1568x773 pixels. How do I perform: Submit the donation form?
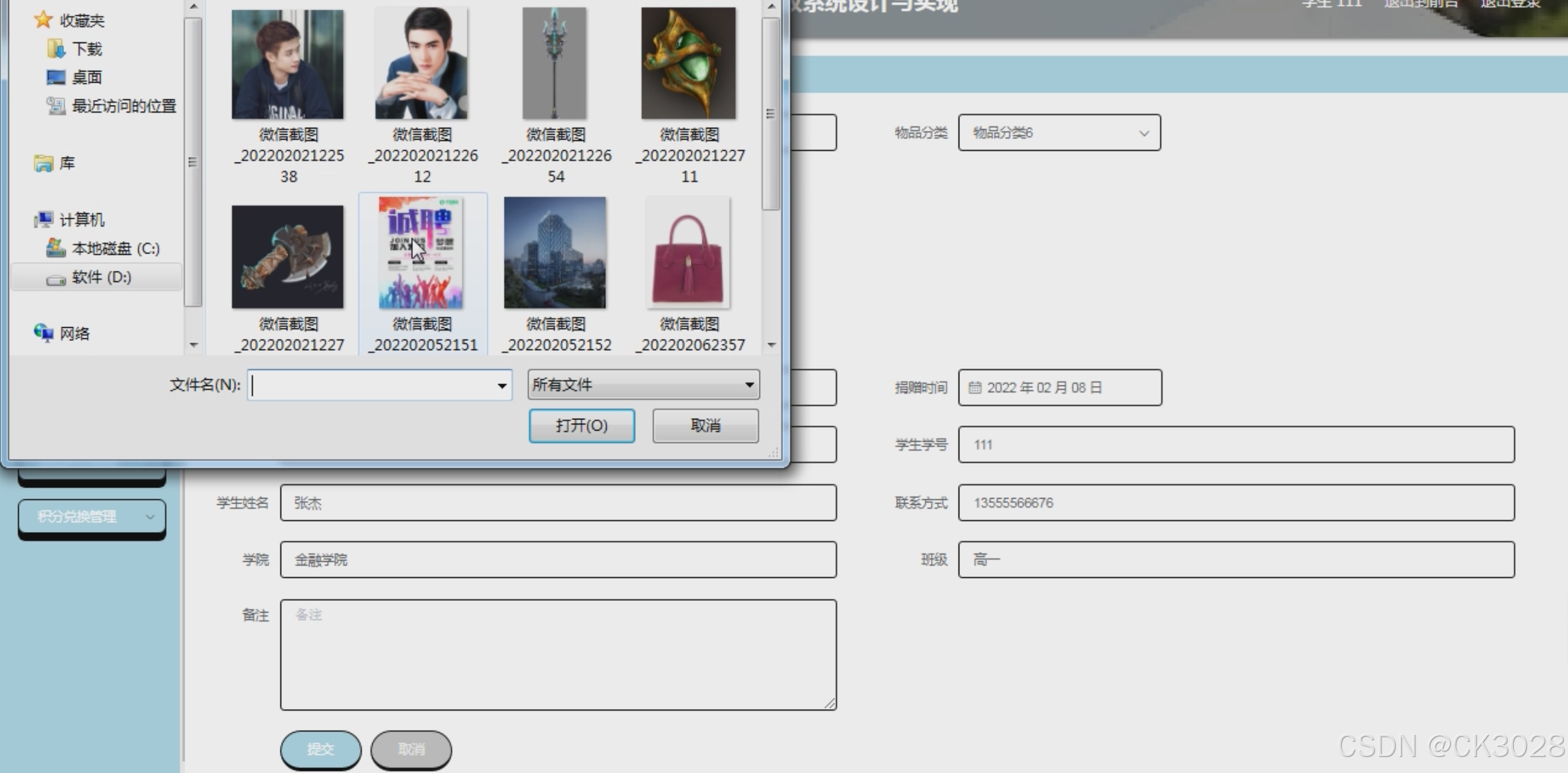pyautogui.click(x=321, y=749)
